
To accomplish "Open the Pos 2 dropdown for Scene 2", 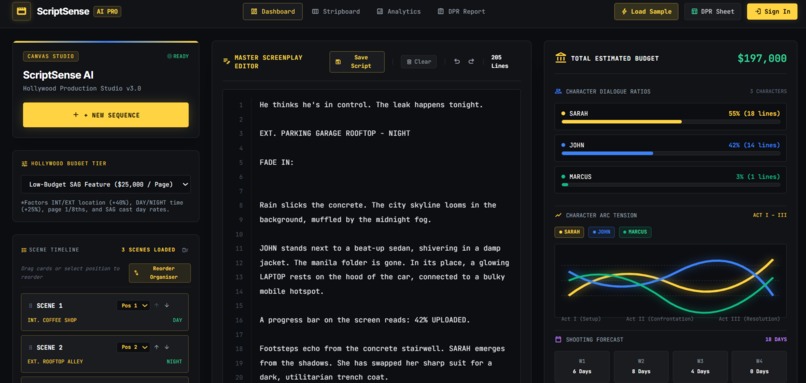I will (133, 347).
